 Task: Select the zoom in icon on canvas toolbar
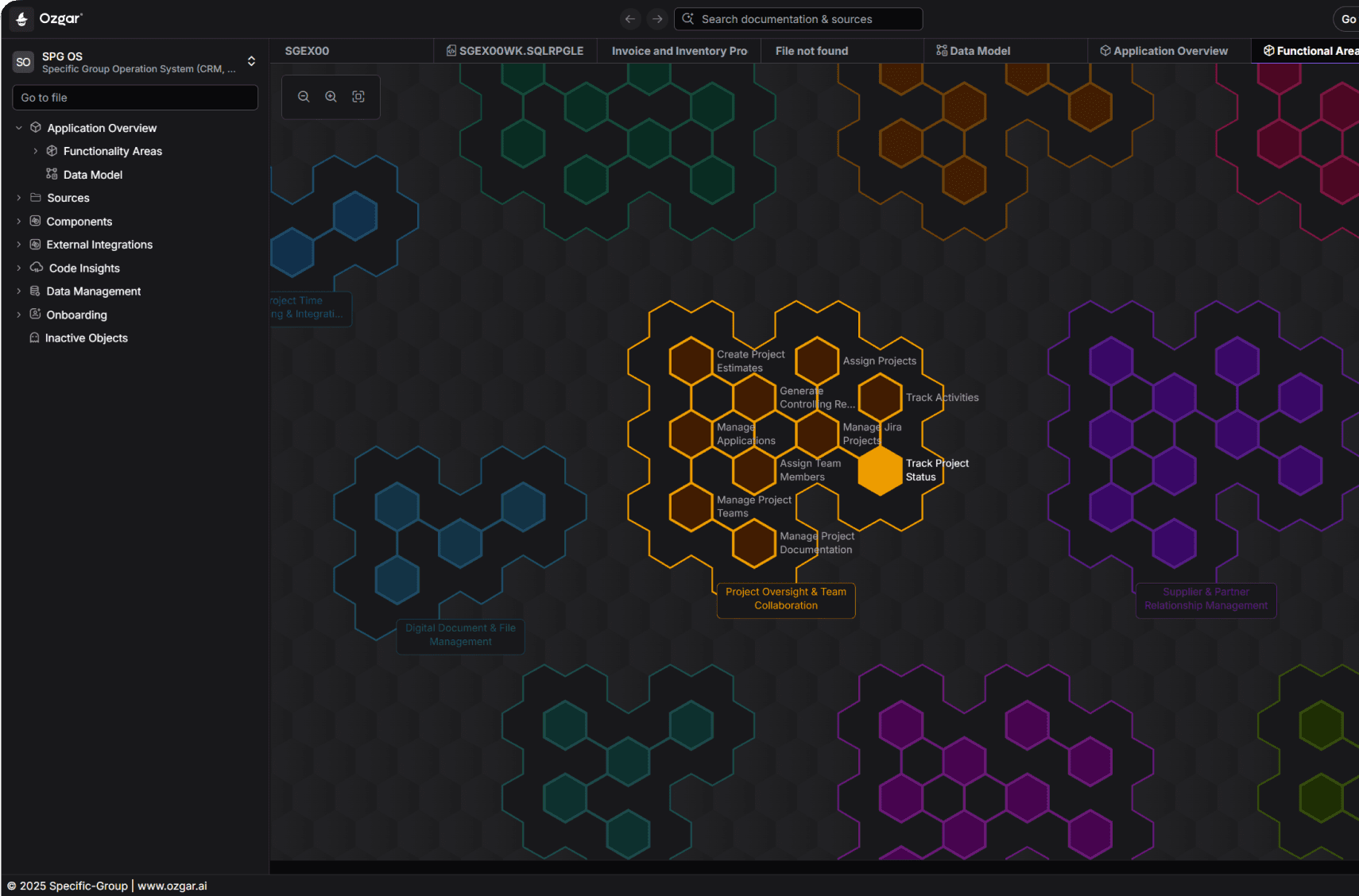tap(331, 96)
